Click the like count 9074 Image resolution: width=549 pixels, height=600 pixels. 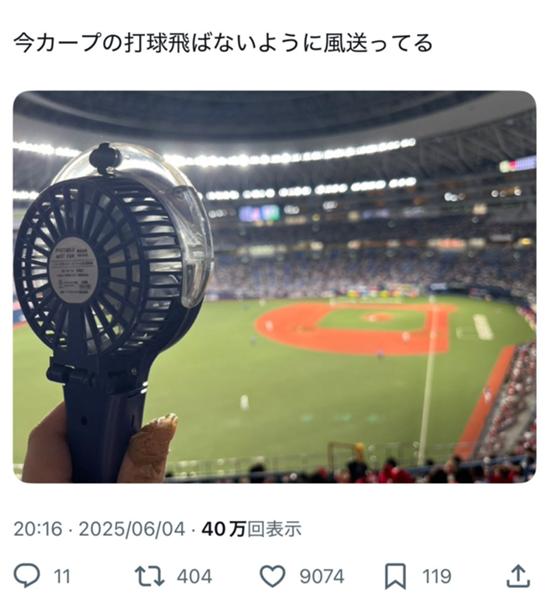click(322, 576)
